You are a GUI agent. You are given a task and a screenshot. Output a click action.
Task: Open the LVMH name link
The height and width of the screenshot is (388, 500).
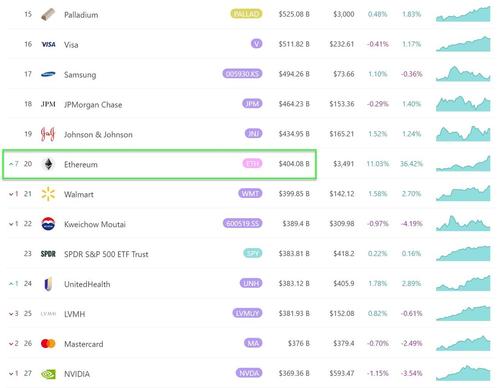pyautogui.click(x=74, y=314)
